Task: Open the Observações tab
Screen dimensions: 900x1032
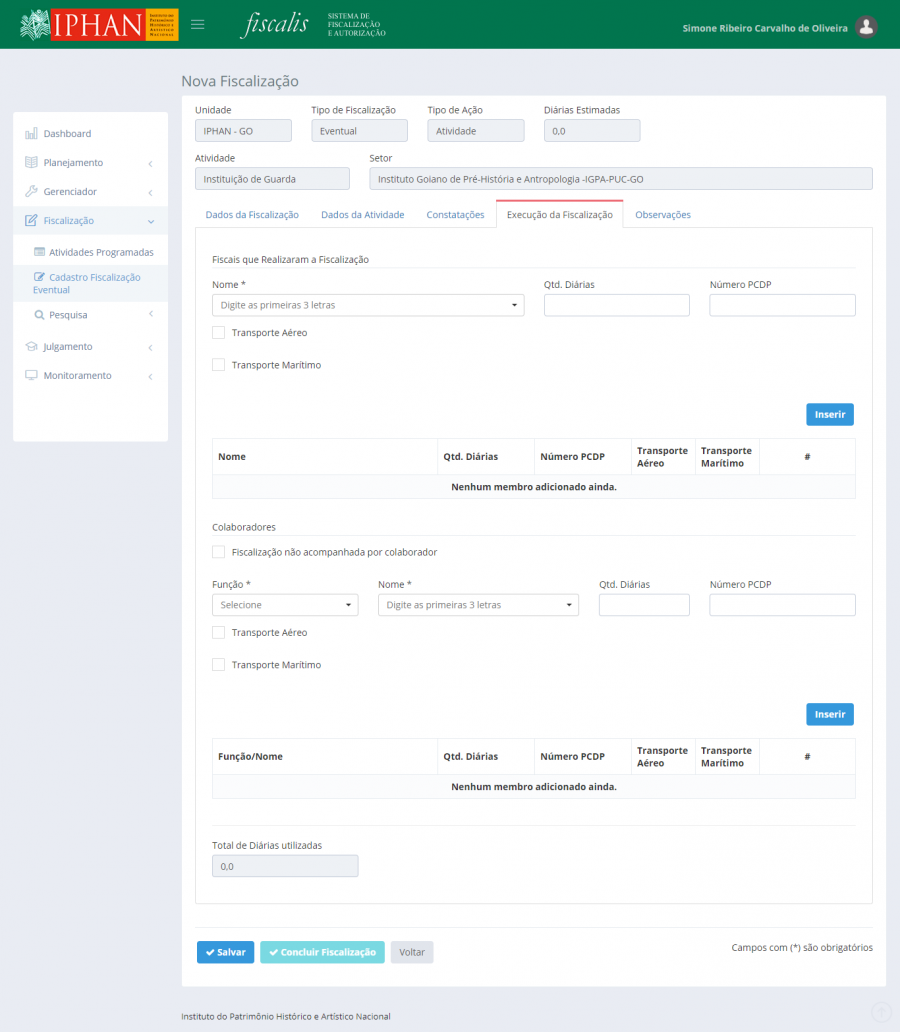Action: point(662,215)
